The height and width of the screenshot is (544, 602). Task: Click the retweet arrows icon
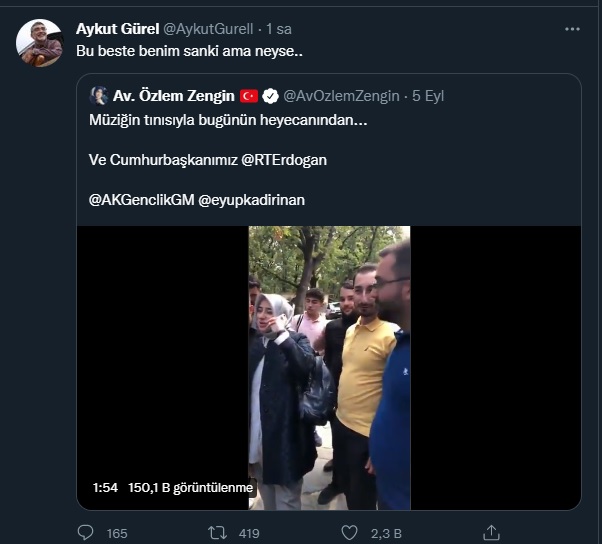pyautogui.click(x=218, y=533)
